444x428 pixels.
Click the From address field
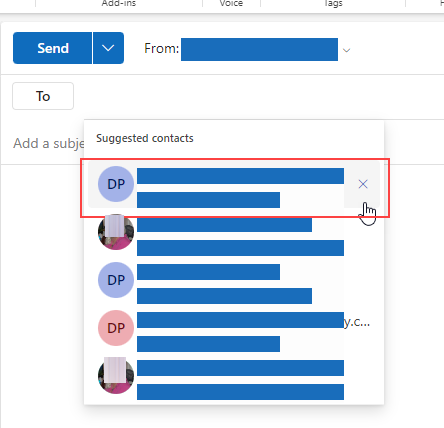coord(259,49)
